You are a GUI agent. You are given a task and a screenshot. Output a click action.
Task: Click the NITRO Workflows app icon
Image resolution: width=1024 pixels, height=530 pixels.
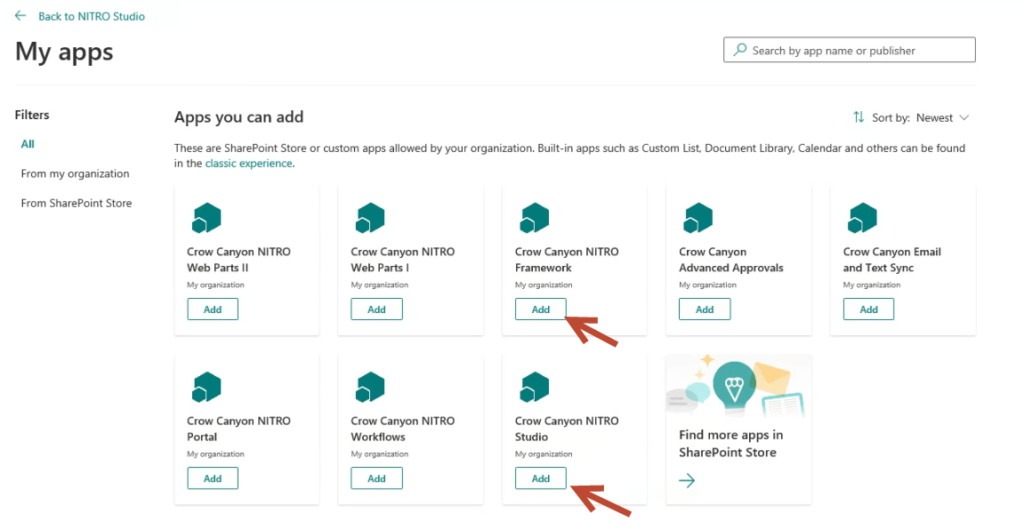(370, 386)
